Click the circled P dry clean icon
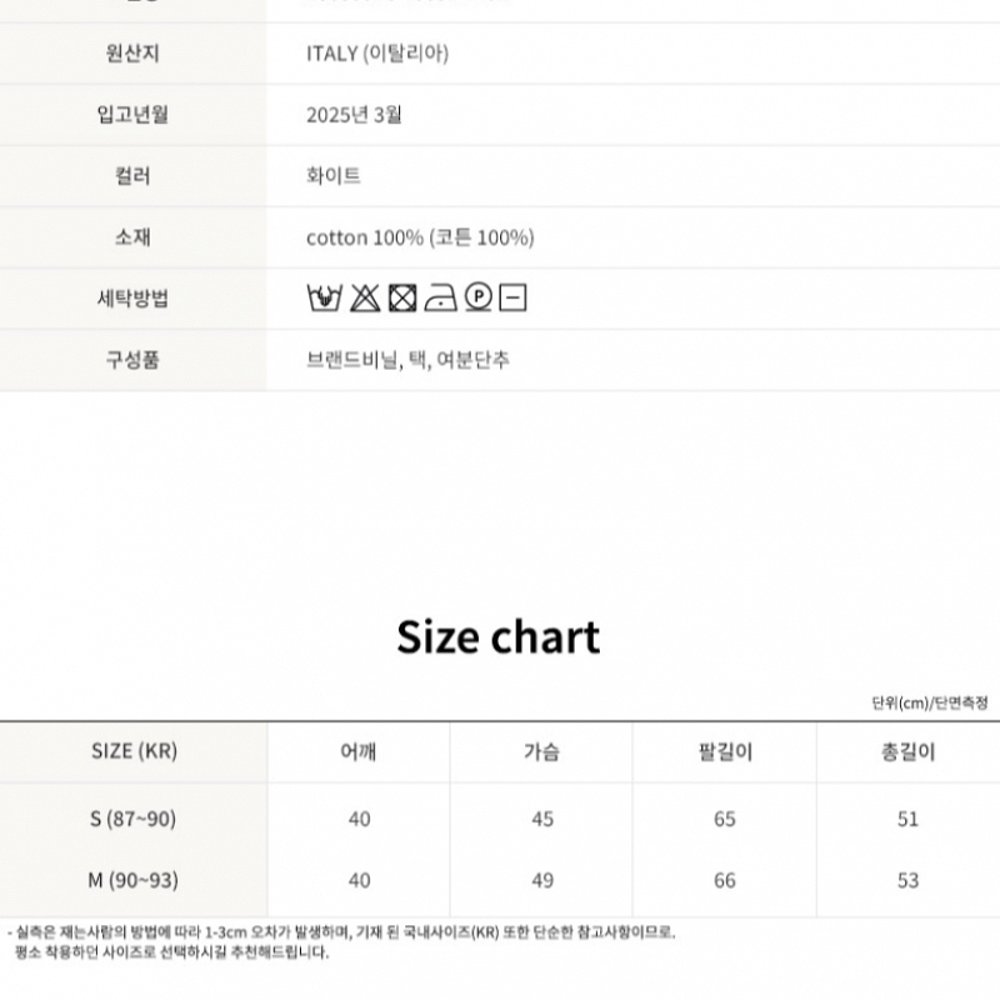The height and width of the screenshot is (1000, 1000). pos(478,297)
